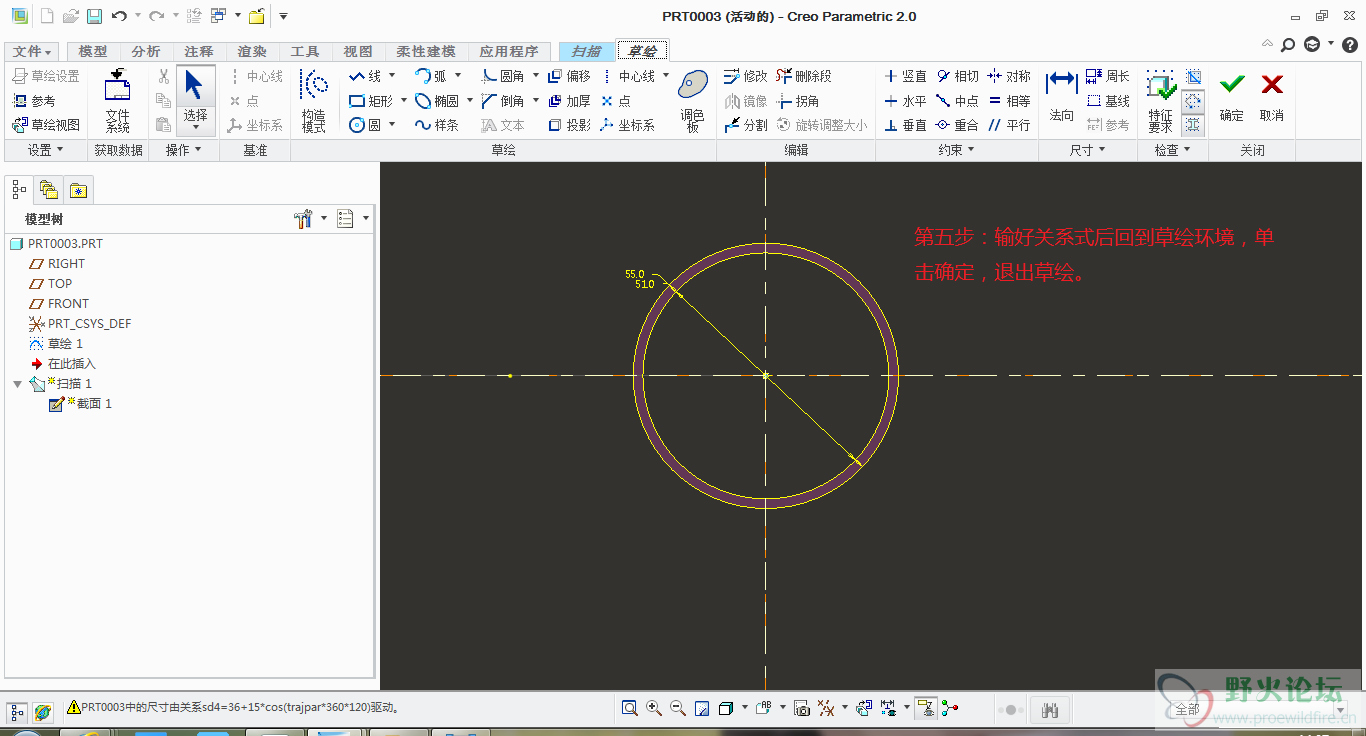This screenshot has width=1366, height=736.
Task: Switch to the 分析 ribbon tab
Action: pos(146,52)
